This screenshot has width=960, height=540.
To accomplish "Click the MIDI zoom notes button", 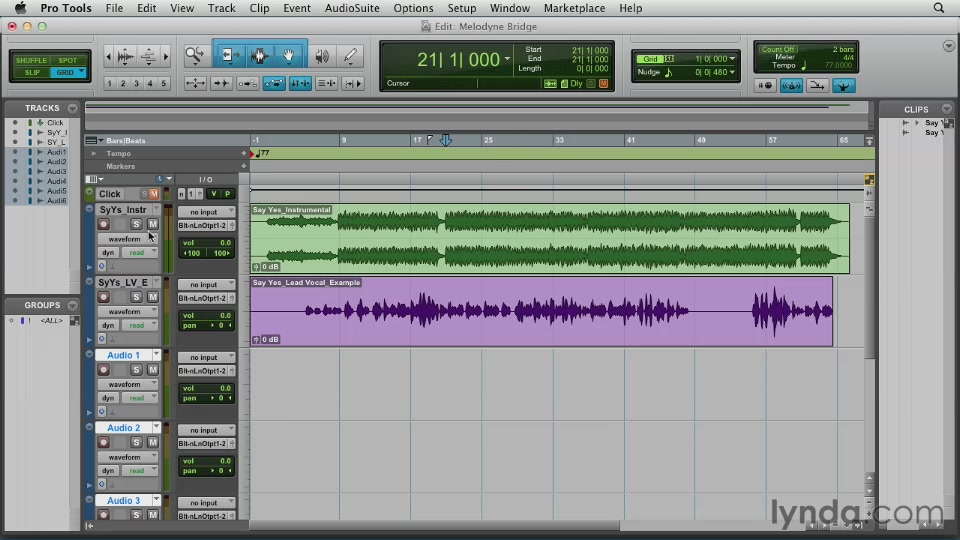I will point(148,56).
